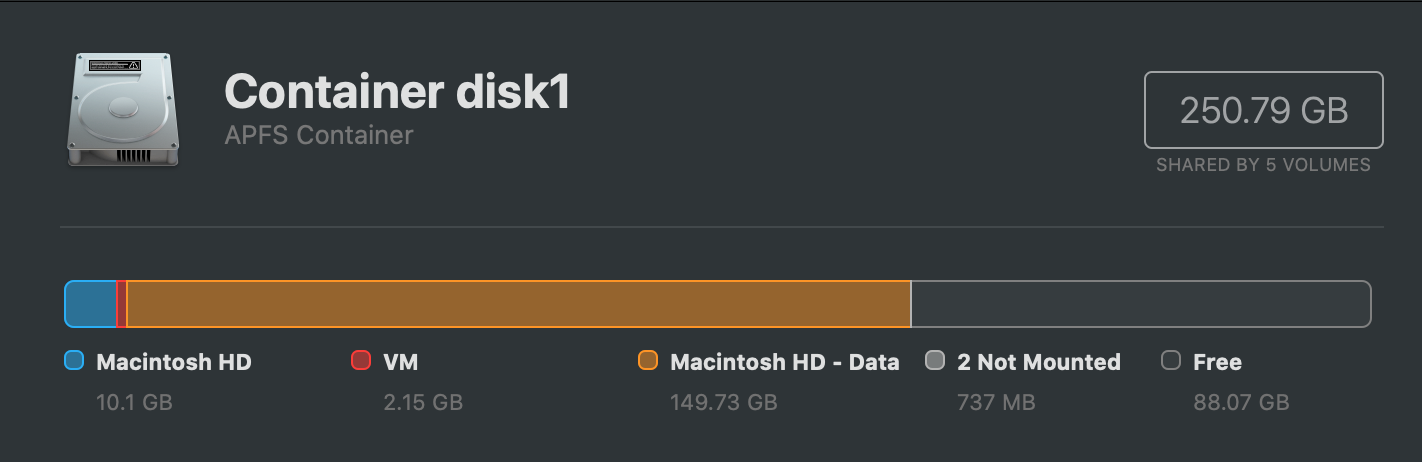Click the VM legend label
This screenshot has height=462, width=1422.
[x=400, y=362]
